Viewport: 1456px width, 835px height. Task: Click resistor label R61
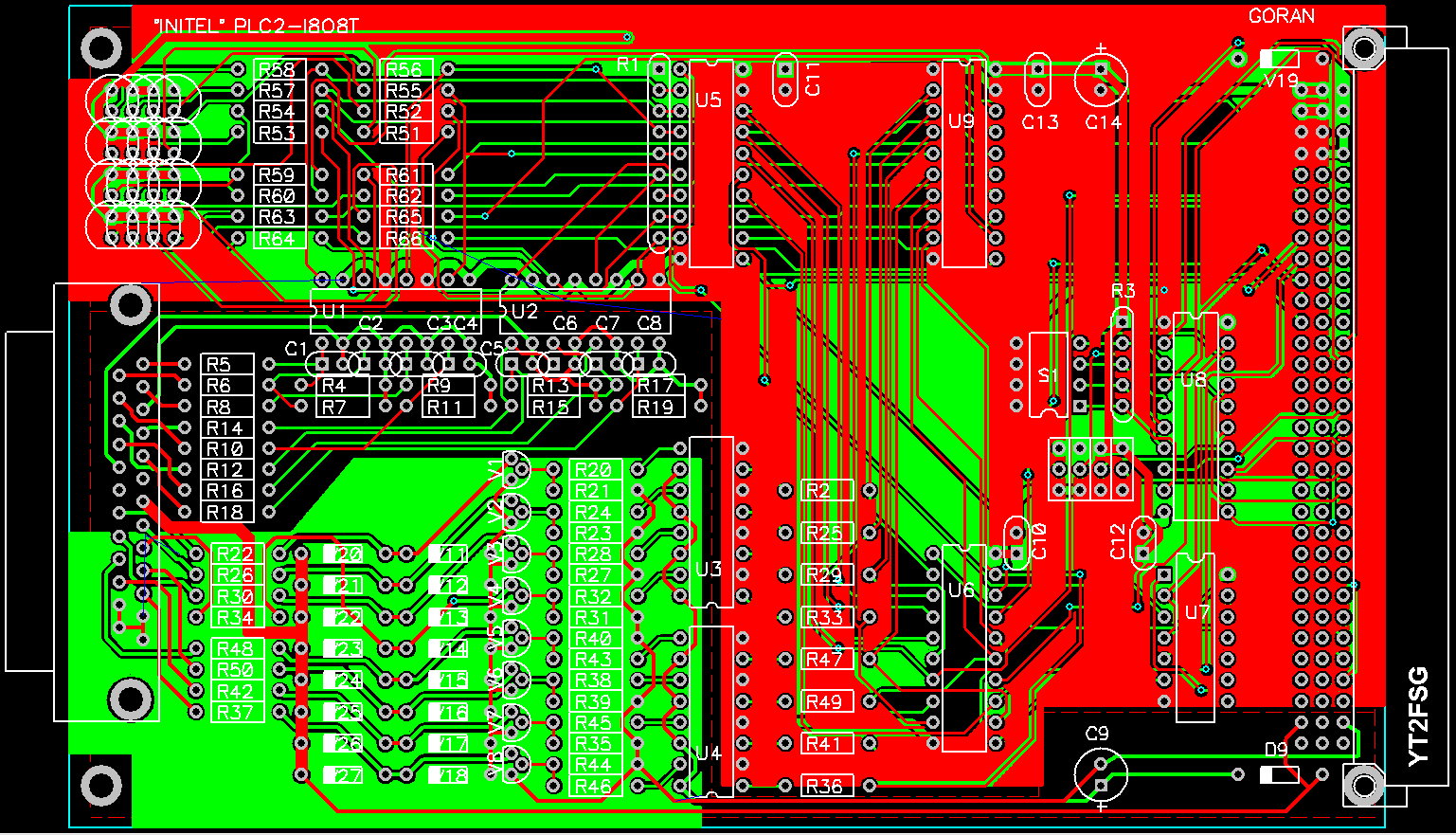404,175
